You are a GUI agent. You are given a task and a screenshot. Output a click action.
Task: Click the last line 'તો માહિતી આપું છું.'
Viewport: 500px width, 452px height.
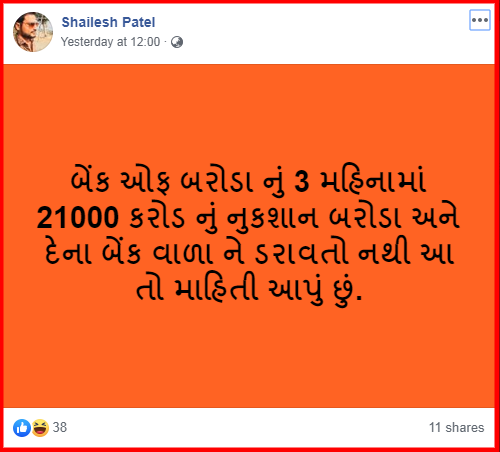pos(249,289)
